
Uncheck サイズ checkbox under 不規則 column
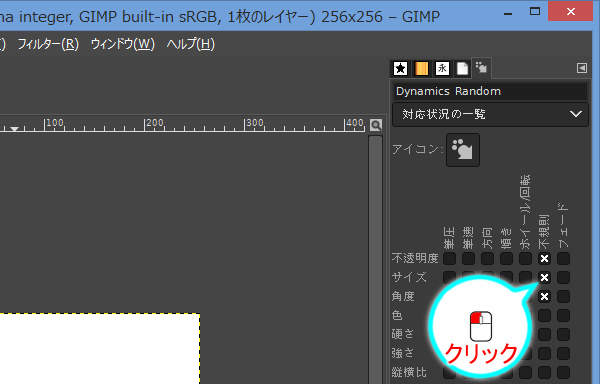(544, 277)
